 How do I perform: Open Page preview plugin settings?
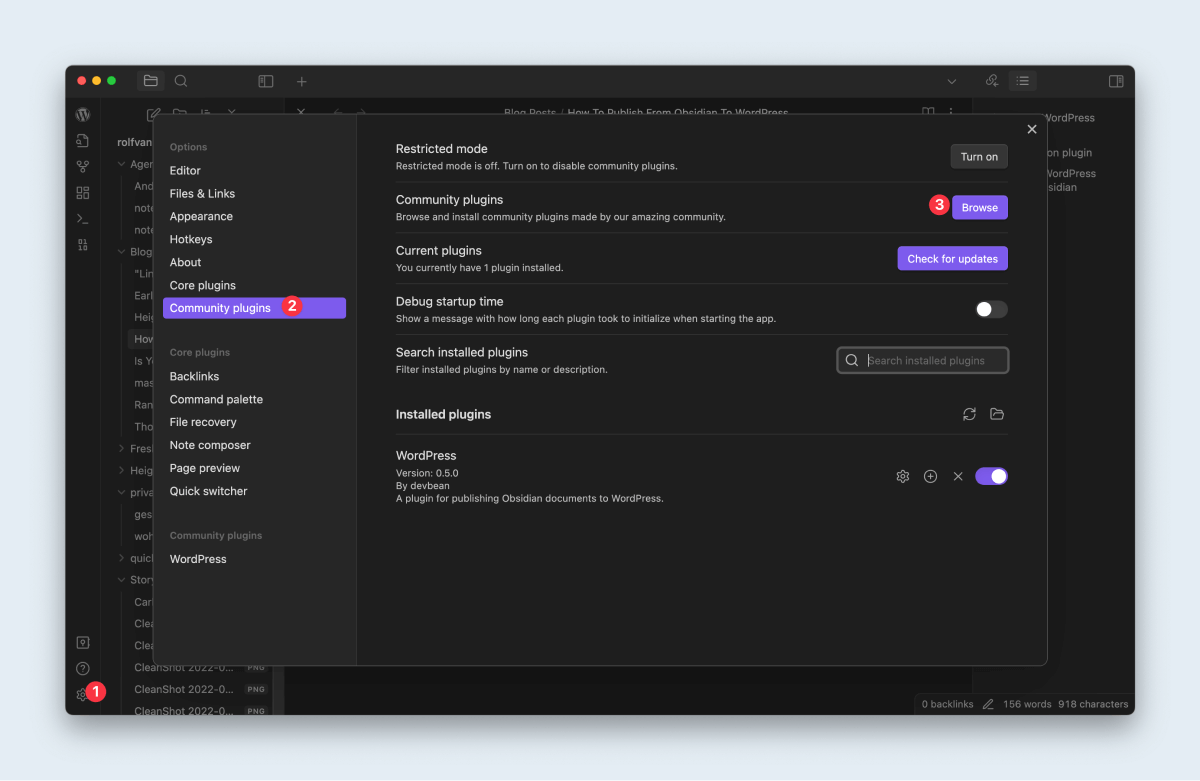point(254,469)
